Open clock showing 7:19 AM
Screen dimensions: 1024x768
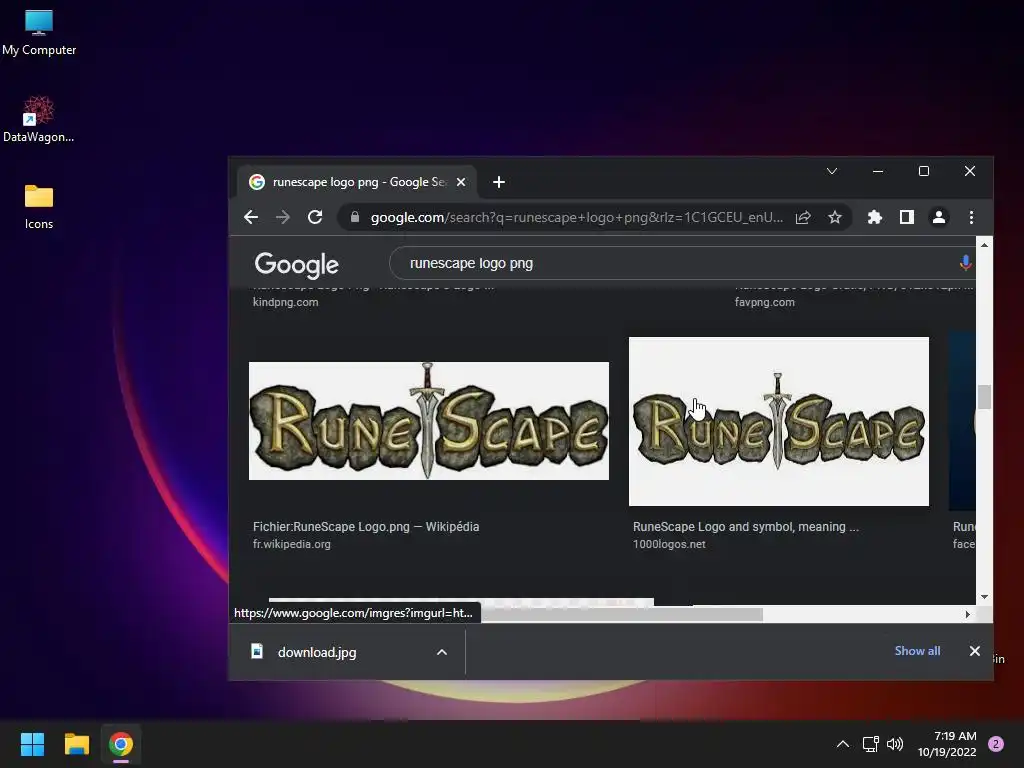(947, 744)
